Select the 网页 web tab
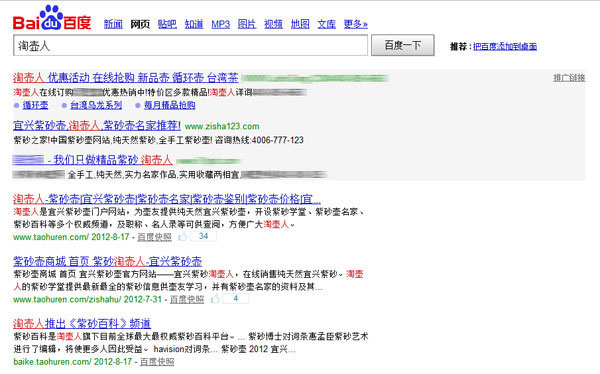This screenshot has height=374, width=600. pyautogui.click(x=140, y=24)
